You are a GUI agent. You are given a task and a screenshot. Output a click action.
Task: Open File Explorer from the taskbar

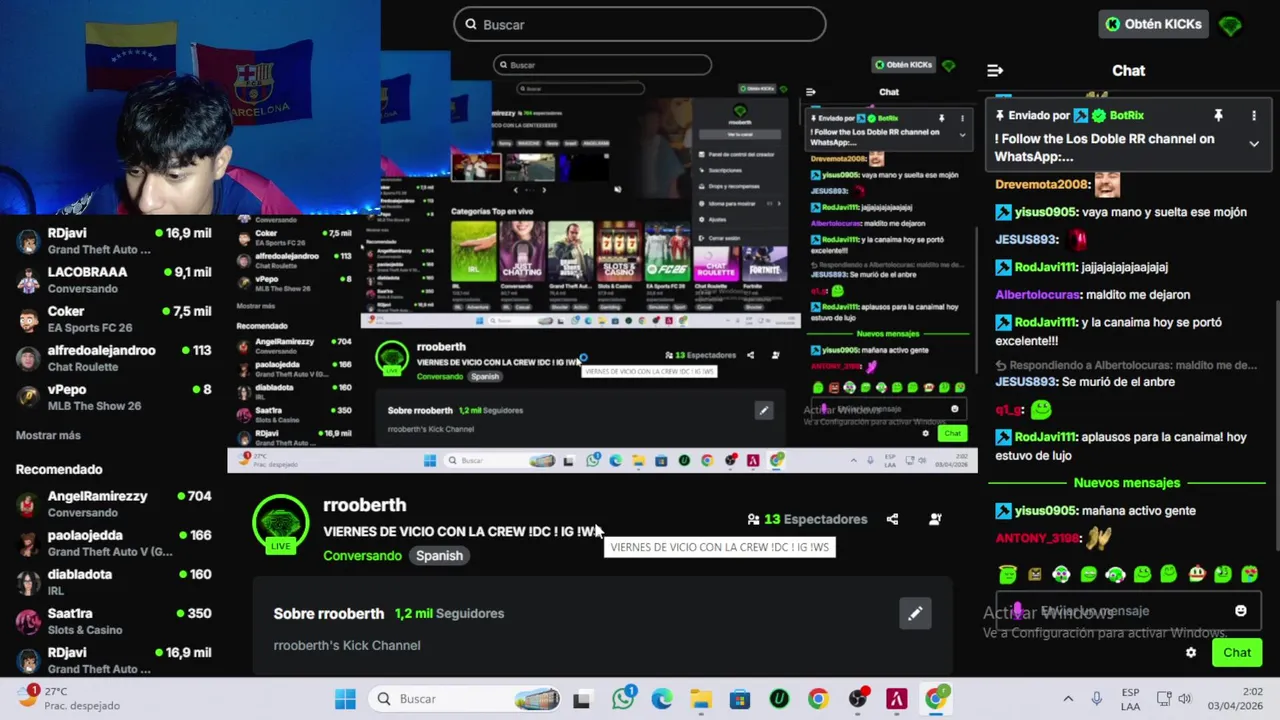click(x=701, y=699)
